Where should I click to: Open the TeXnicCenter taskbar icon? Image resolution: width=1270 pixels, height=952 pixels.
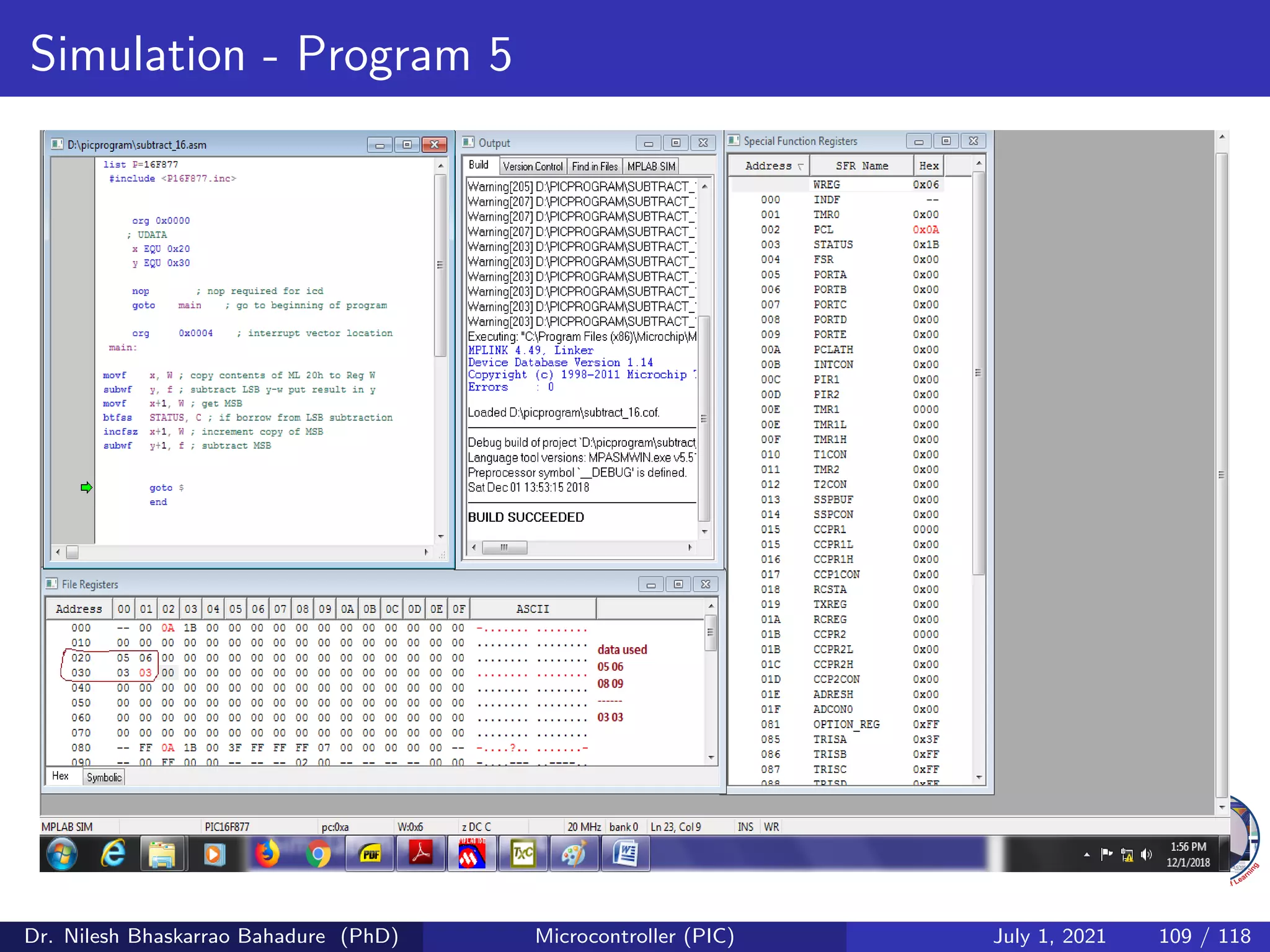pyautogui.click(x=523, y=854)
